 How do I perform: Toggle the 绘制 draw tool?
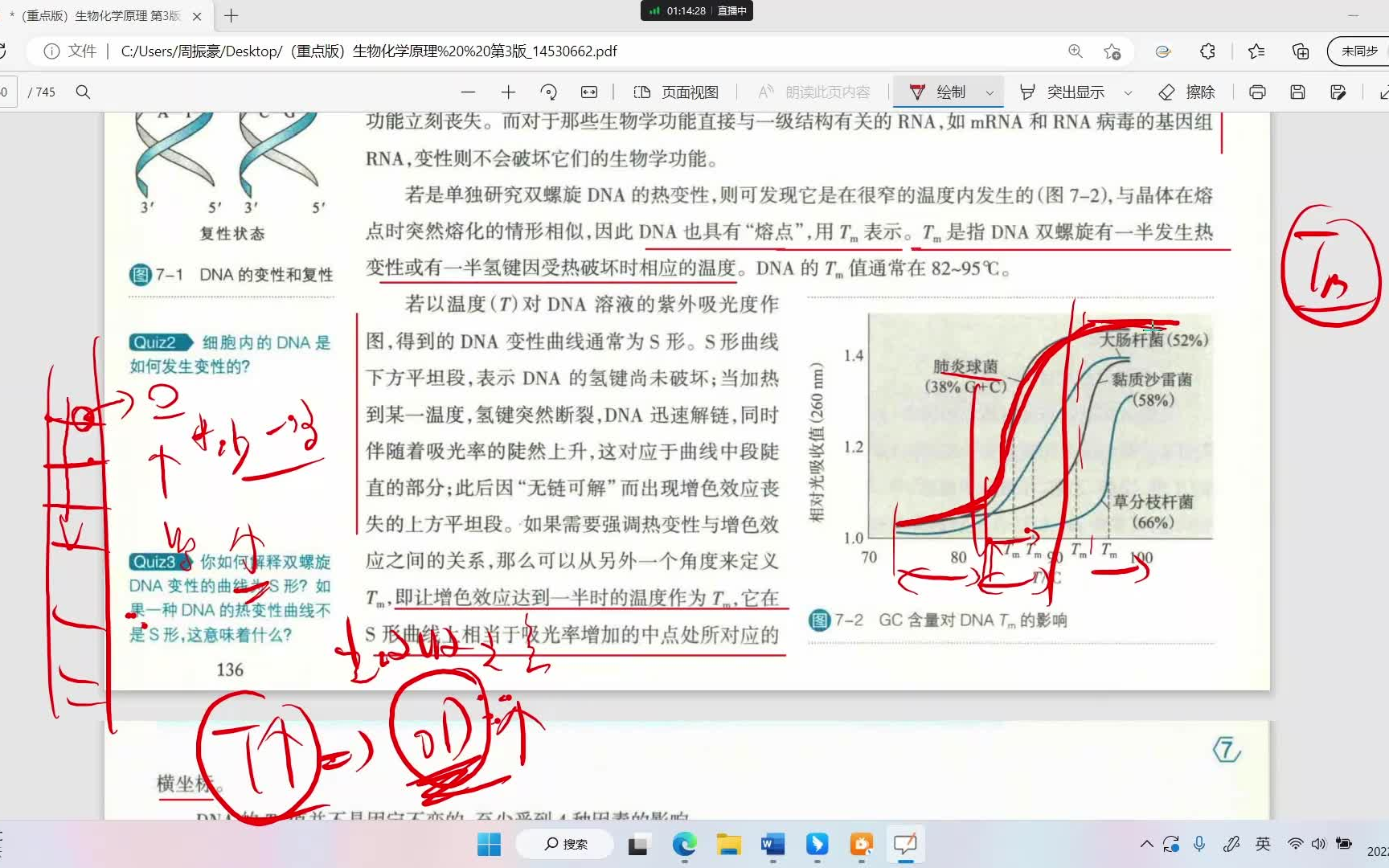click(x=937, y=92)
